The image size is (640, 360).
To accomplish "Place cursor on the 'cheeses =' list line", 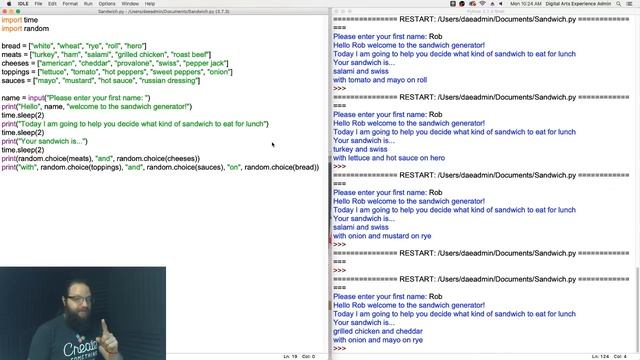I will point(115,63).
